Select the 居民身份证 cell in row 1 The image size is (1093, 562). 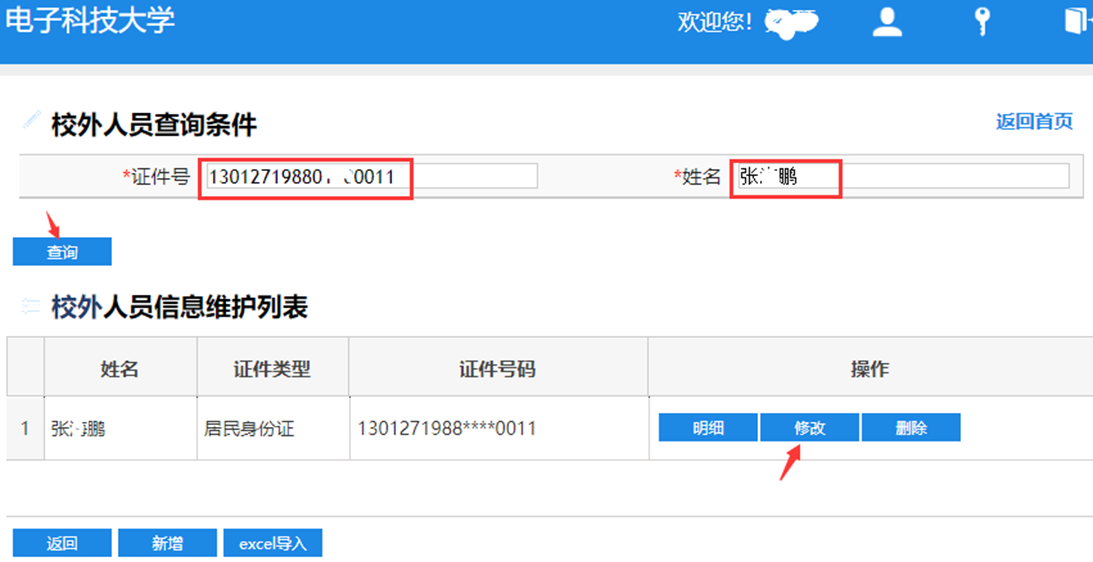tap(248, 429)
